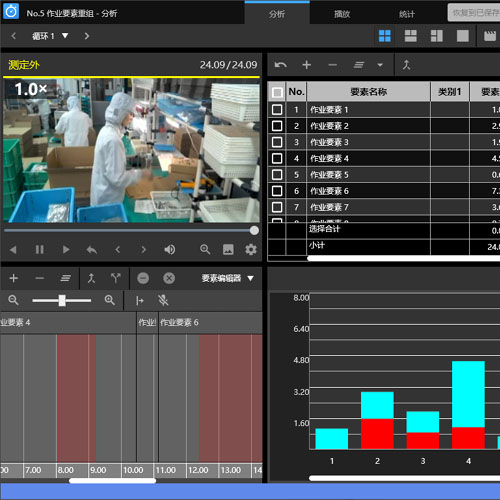Click the list lines icon in timeline toolbar
Image resolution: width=500 pixels, height=500 pixels.
pos(66,278)
